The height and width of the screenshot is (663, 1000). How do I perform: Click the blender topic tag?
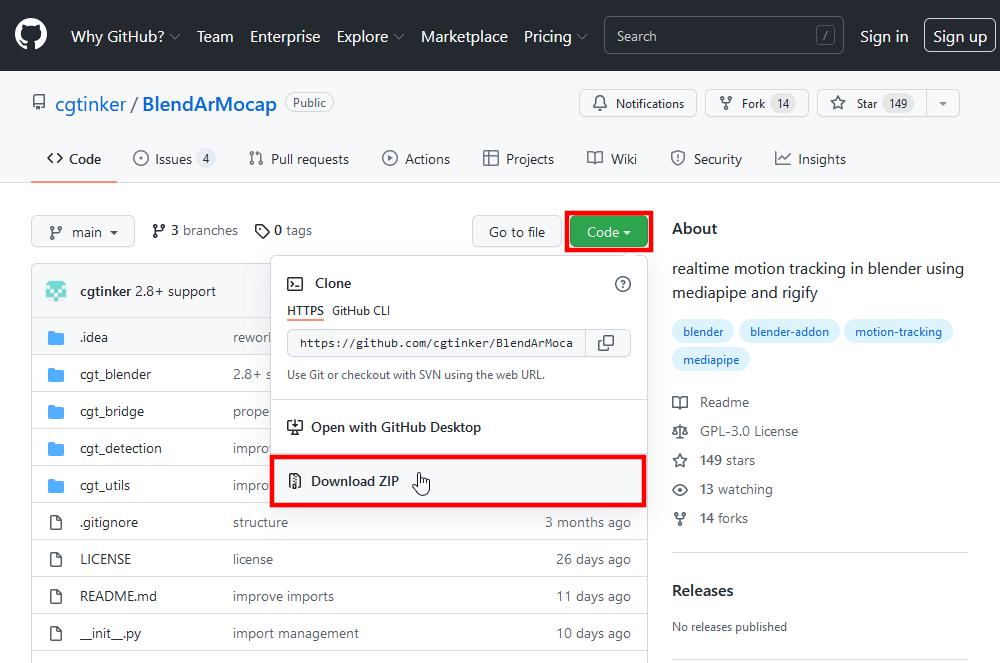[x=703, y=332]
